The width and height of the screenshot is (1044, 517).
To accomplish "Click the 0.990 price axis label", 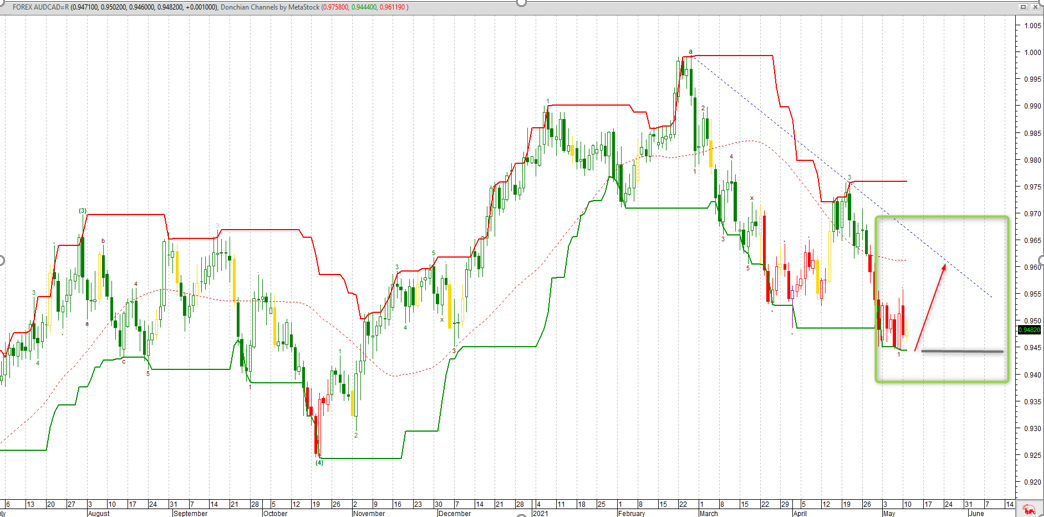I will pyautogui.click(x=1032, y=106).
